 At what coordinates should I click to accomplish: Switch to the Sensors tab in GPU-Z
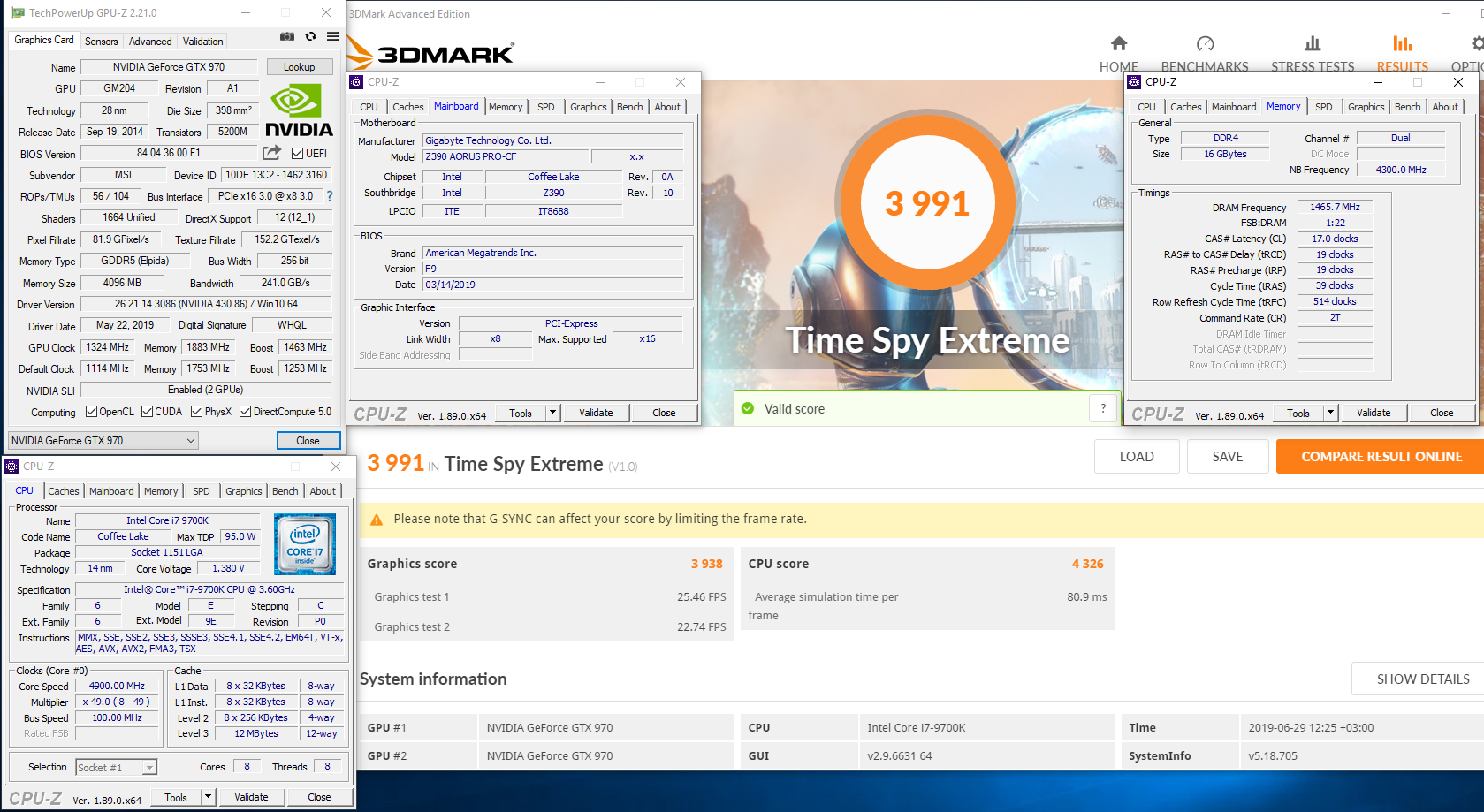(x=101, y=42)
